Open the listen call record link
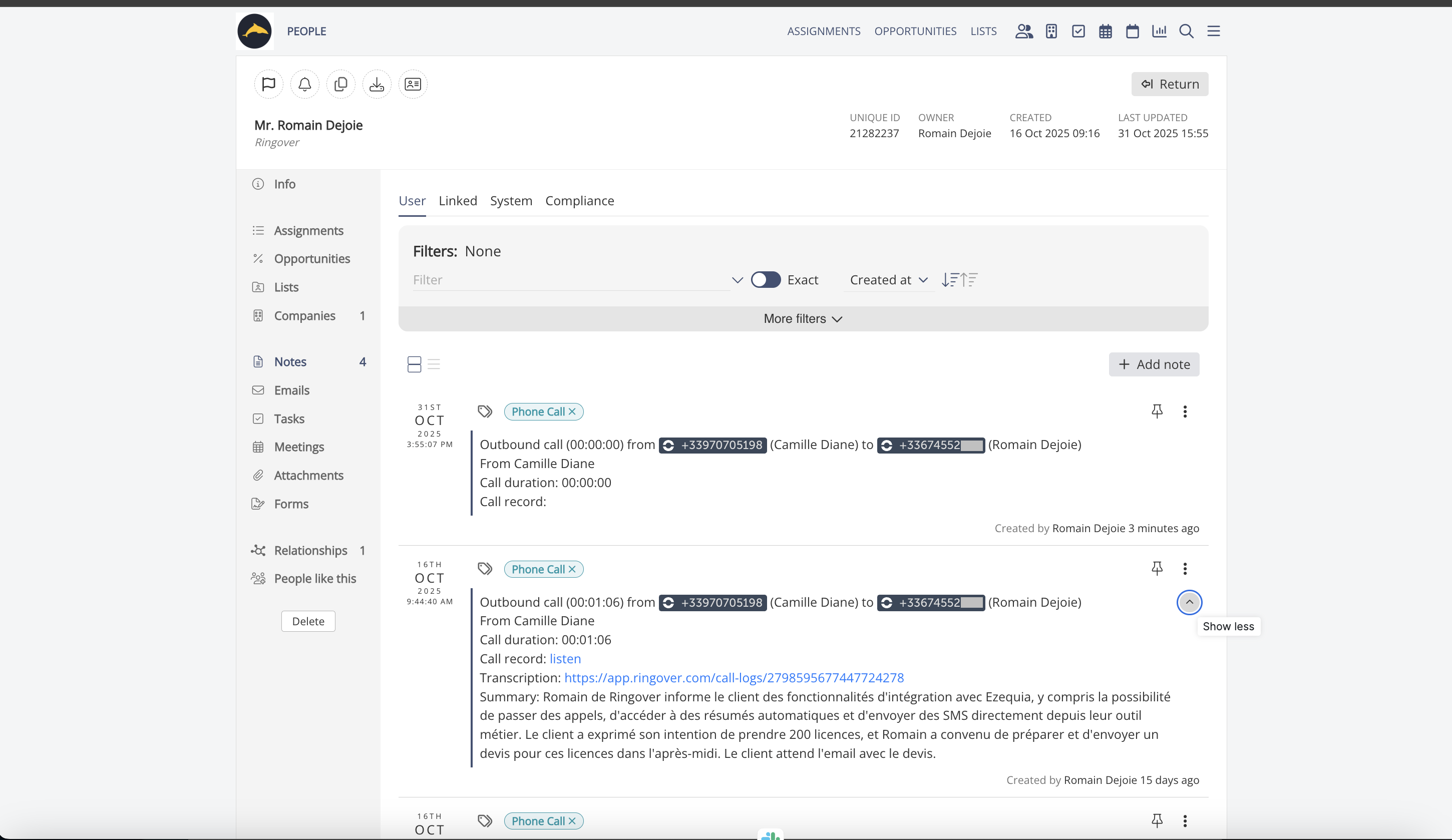1452x840 pixels. click(565, 658)
